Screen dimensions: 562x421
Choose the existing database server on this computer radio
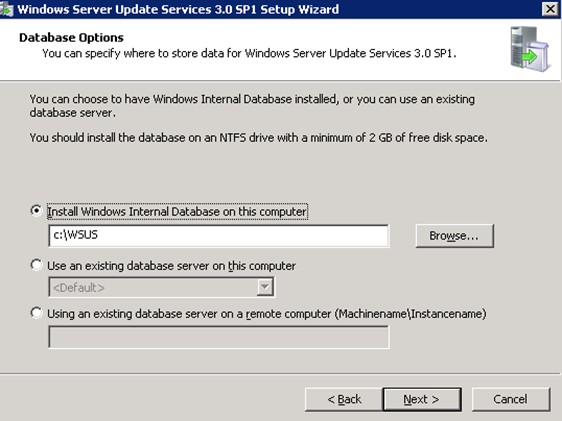[36, 265]
